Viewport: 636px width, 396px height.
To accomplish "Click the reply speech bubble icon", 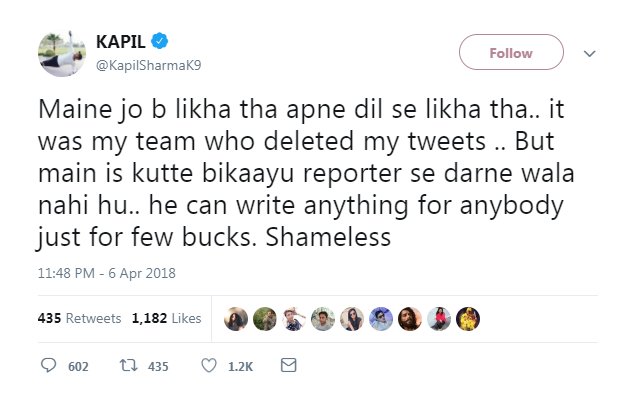I will 49,366.
